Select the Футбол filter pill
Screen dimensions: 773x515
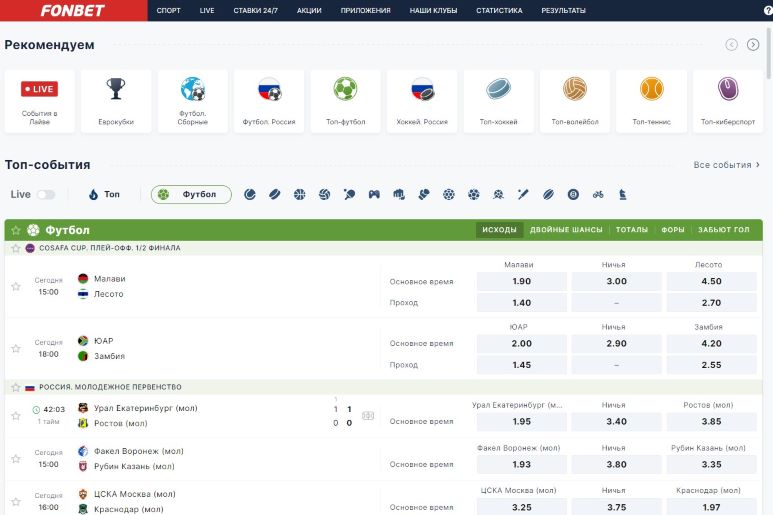pyautogui.click(x=191, y=195)
